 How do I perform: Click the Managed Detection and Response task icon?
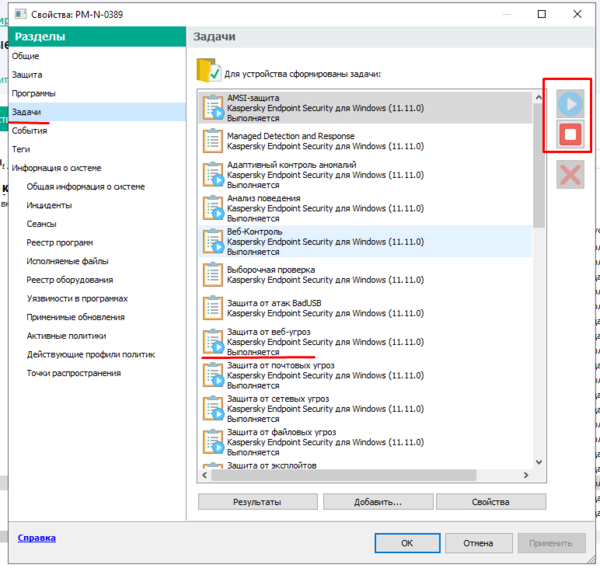pyautogui.click(x=213, y=141)
